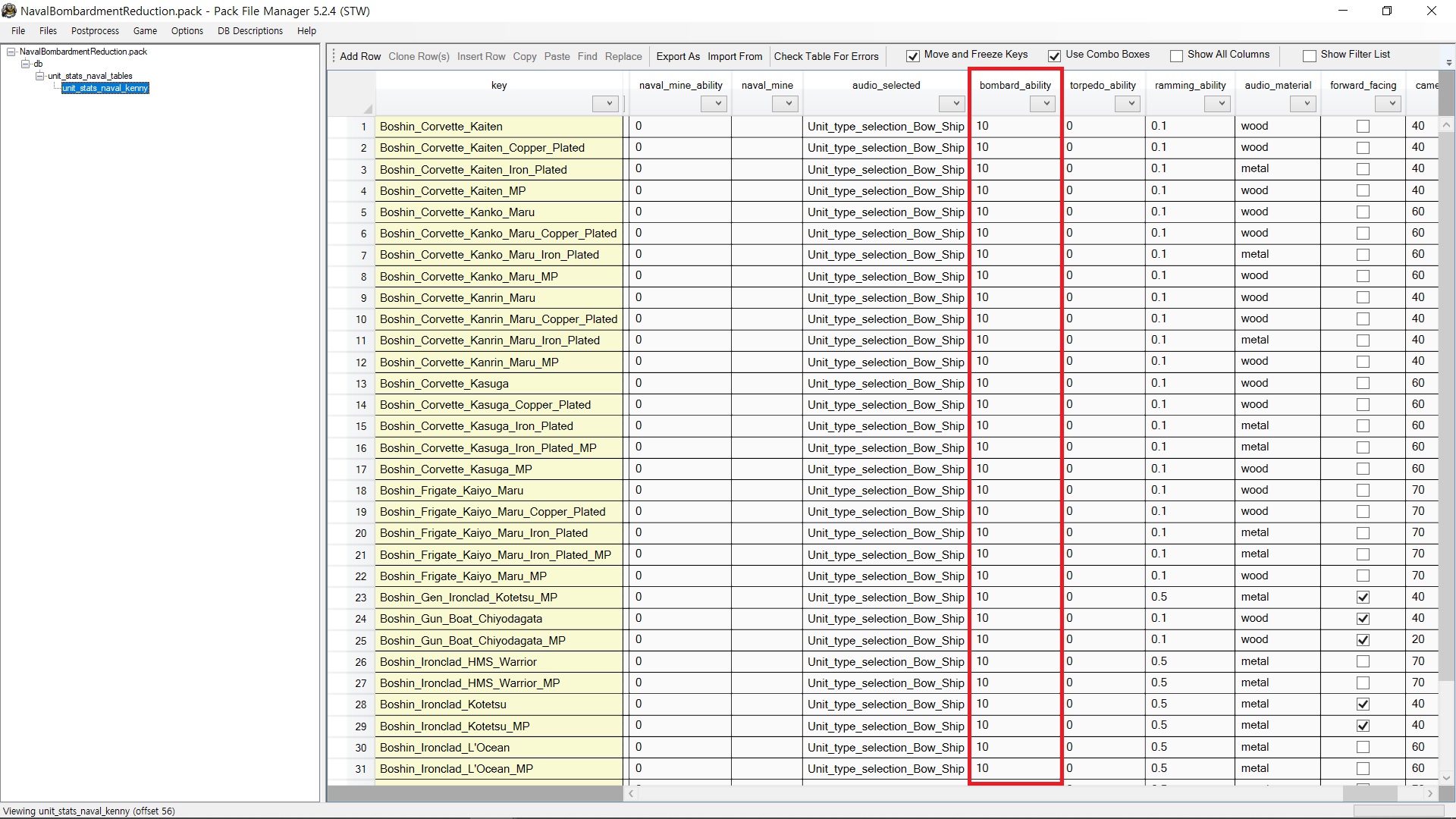1456x819 pixels.
Task: Check forward_facing for Boshin_Corvette_Kaiten row
Action: (1363, 127)
